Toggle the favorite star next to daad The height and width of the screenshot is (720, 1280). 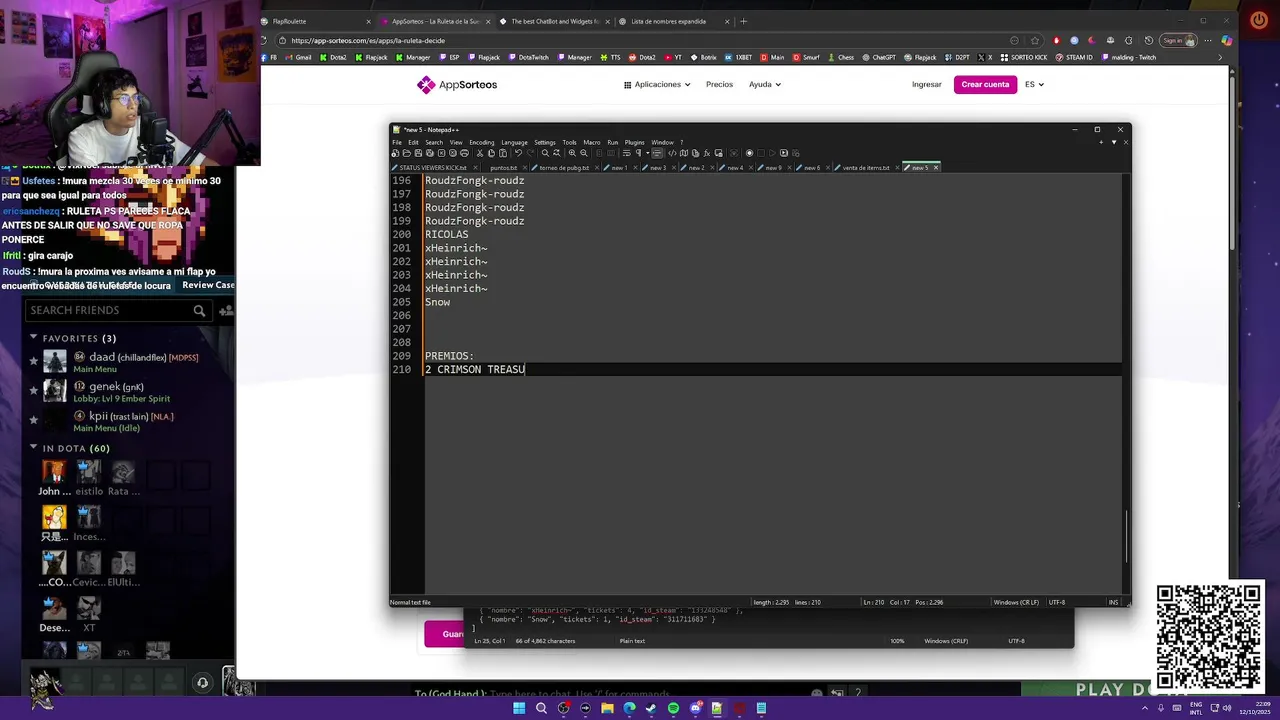coord(33,360)
